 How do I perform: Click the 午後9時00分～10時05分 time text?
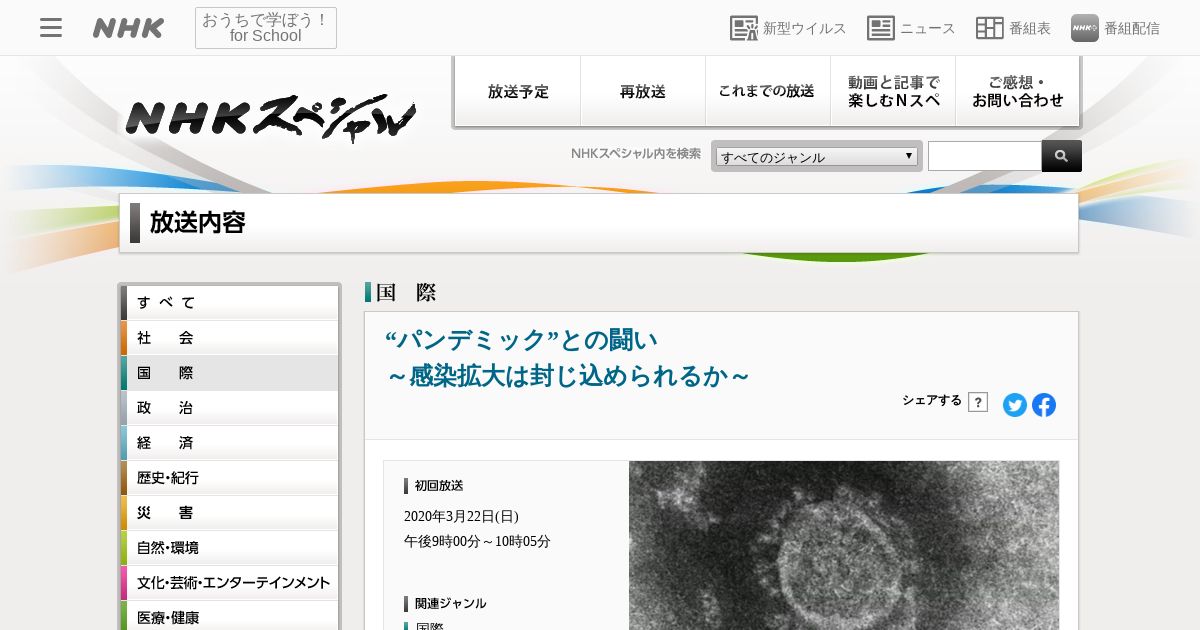click(477, 541)
